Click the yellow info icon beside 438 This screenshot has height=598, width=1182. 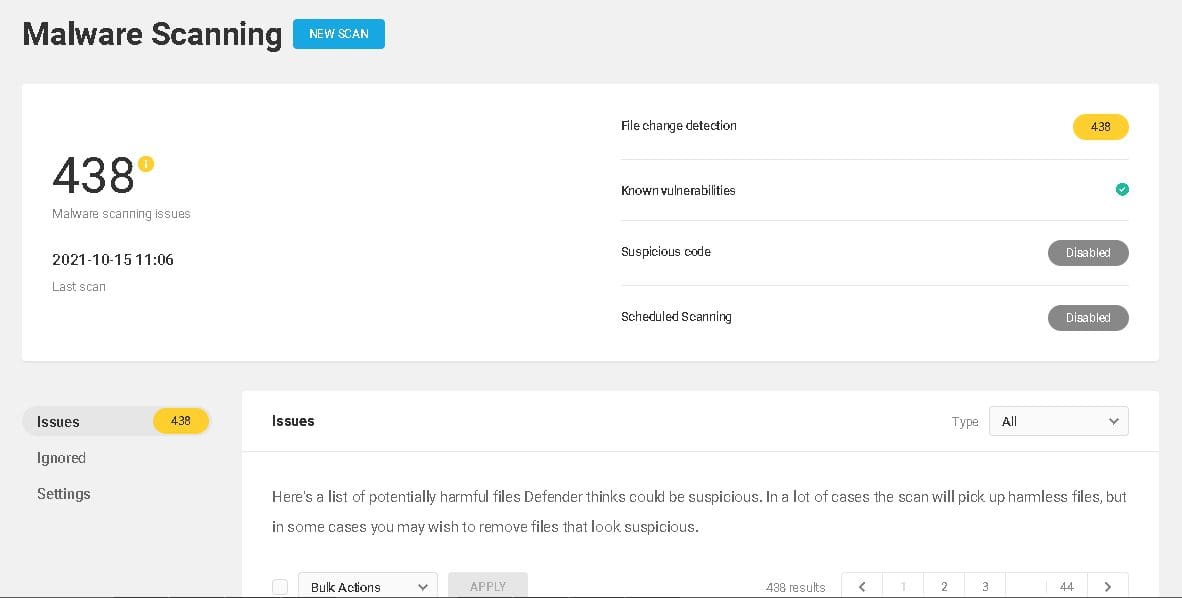point(145,164)
